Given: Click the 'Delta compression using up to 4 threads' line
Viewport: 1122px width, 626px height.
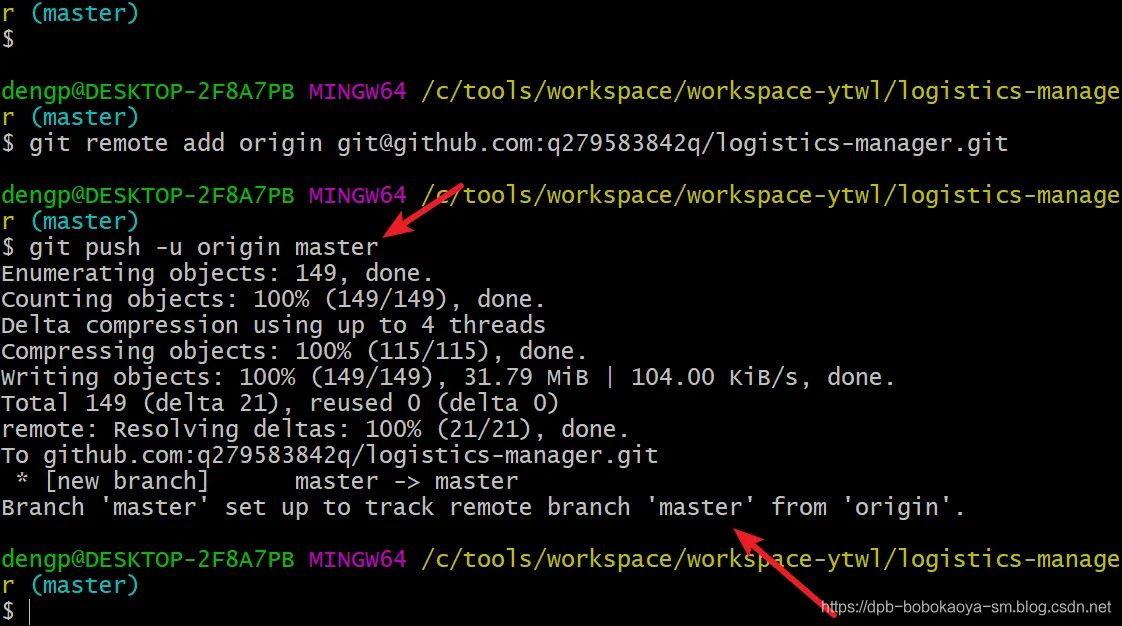Looking at the screenshot, I should tap(273, 326).
